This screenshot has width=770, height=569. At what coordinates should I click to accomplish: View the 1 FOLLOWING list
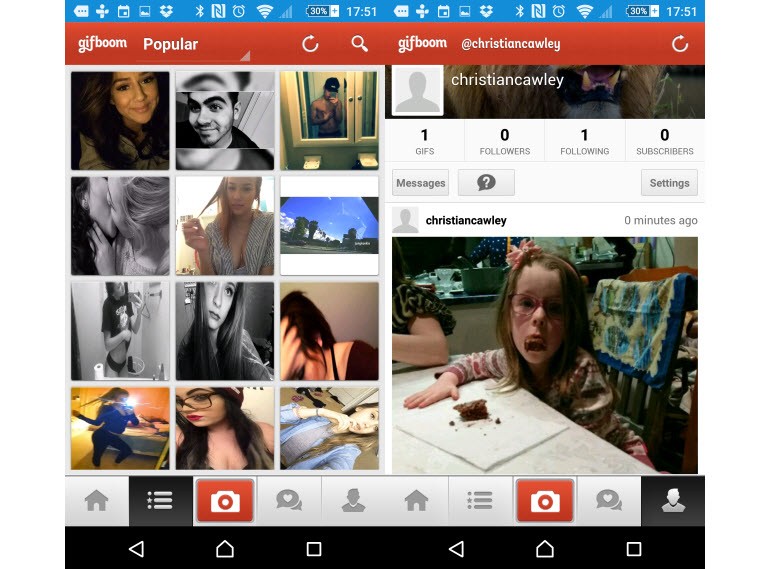coord(584,141)
